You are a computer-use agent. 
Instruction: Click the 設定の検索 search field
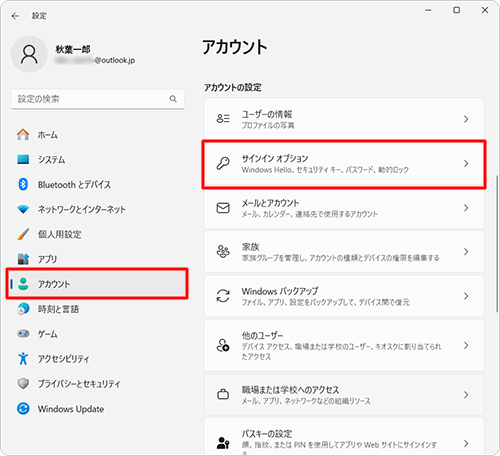click(x=97, y=99)
